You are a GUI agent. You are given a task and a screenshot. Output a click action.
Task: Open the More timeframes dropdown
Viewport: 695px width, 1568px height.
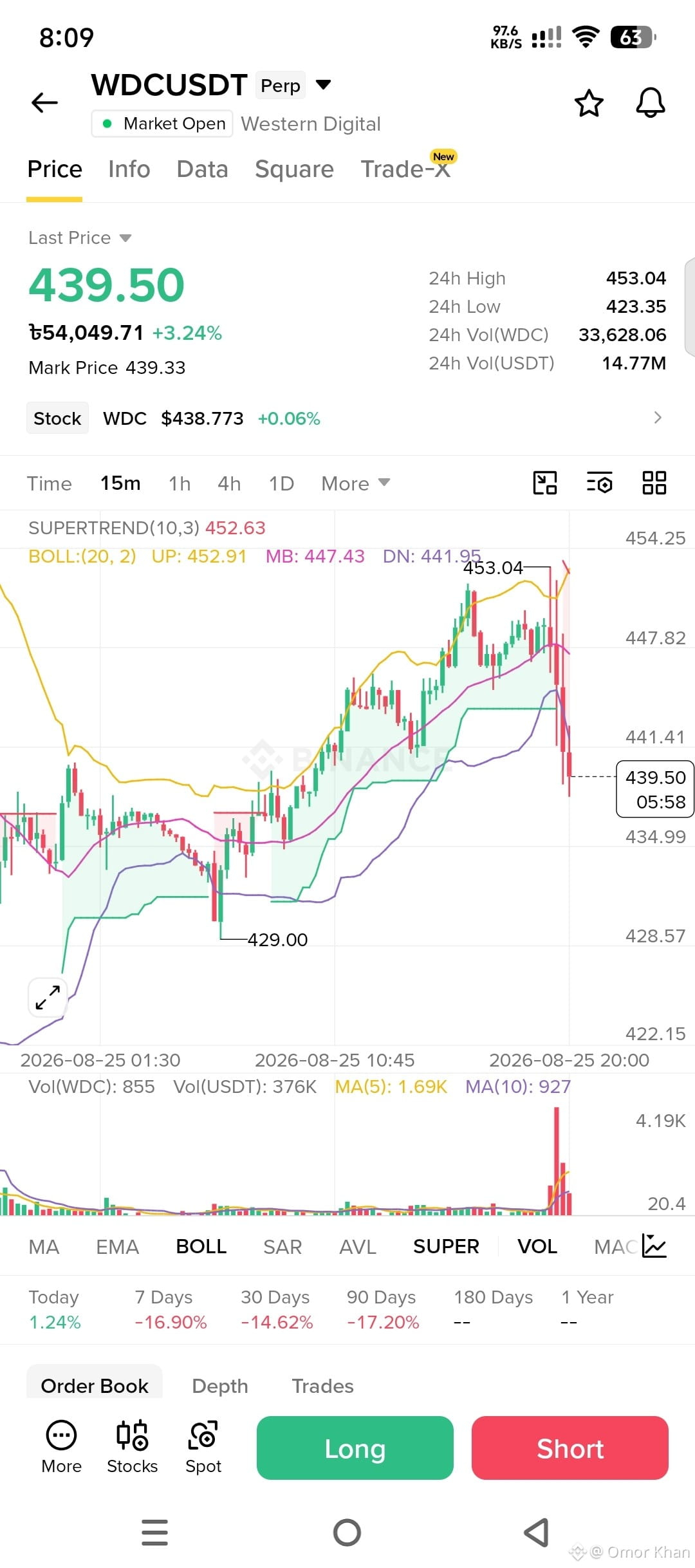click(355, 483)
